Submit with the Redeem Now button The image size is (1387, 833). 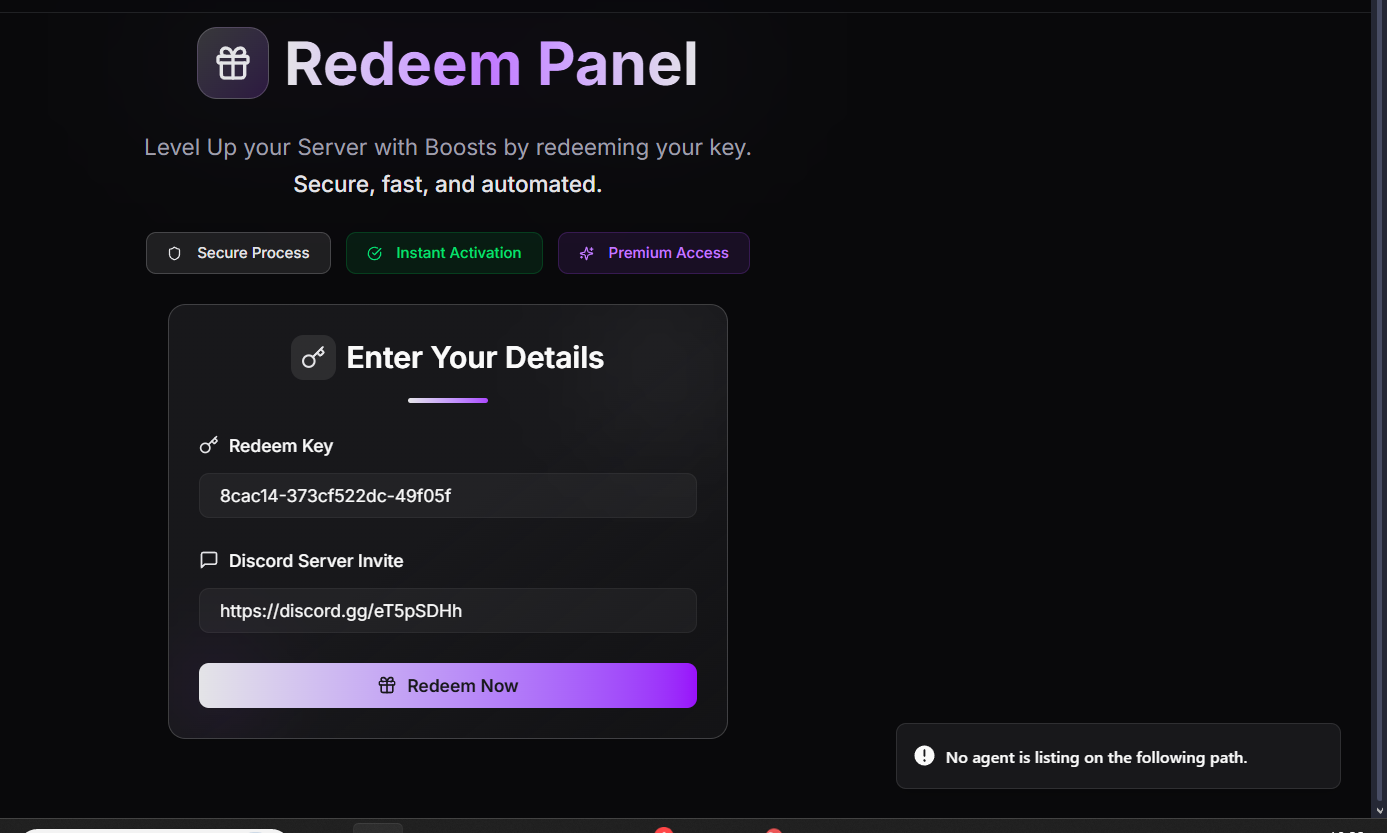448,685
